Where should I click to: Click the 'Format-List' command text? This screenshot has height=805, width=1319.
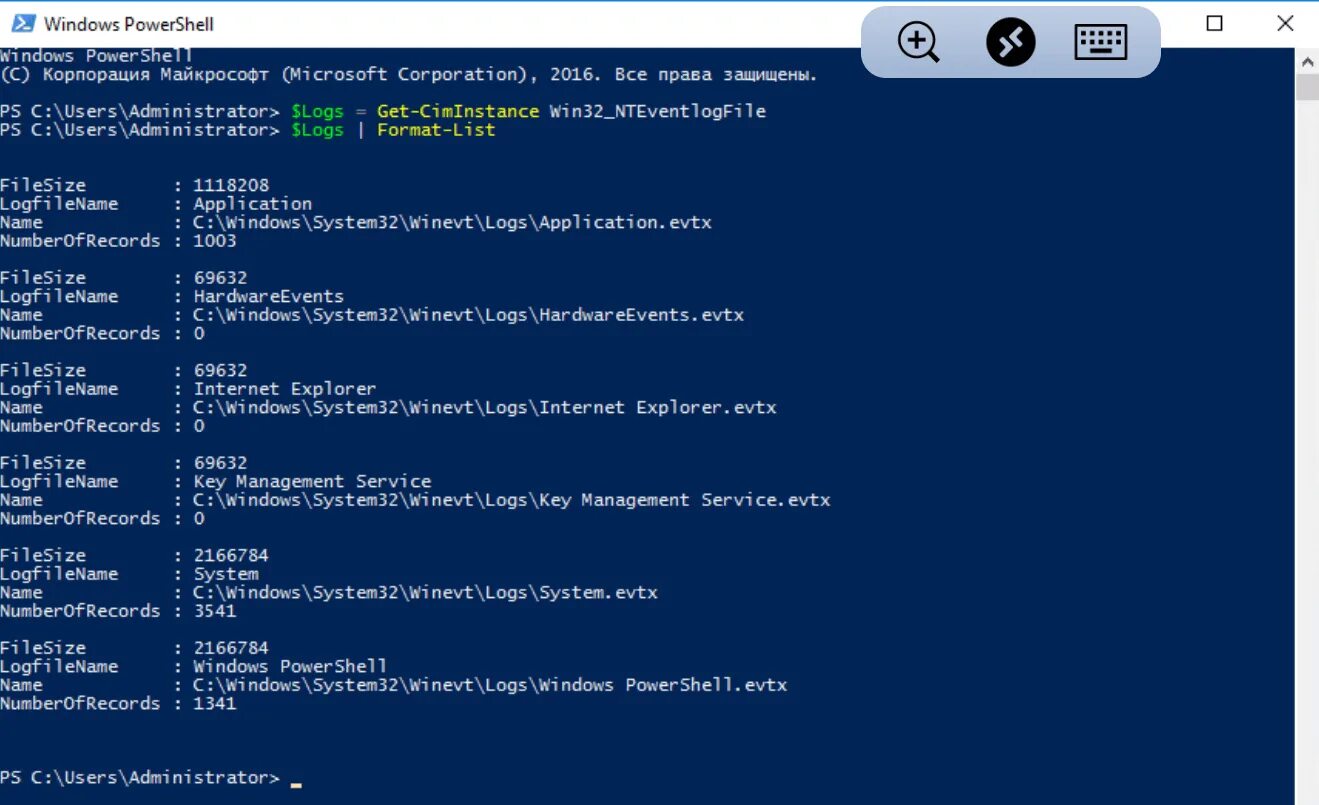(436, 130)
